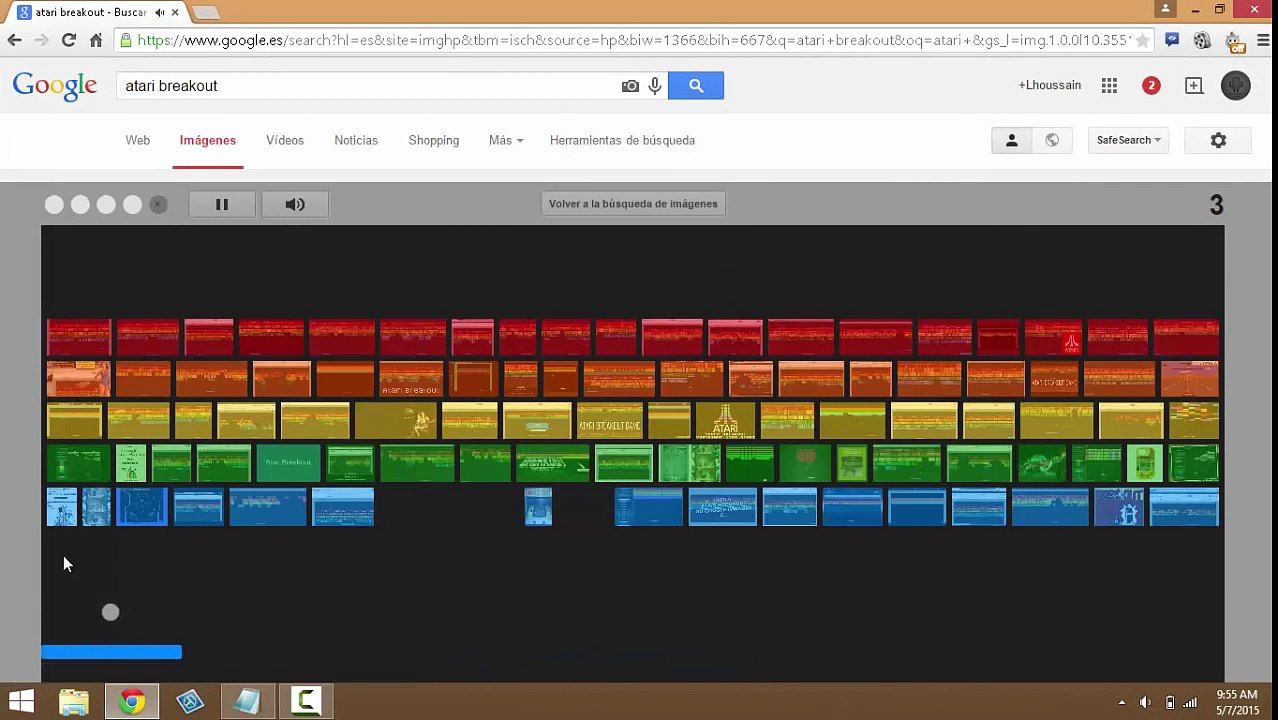The height and width of the screenshot is (720, 1278).
Task: Click Volver a la búsqueda de imágenes
Action: 633,204
